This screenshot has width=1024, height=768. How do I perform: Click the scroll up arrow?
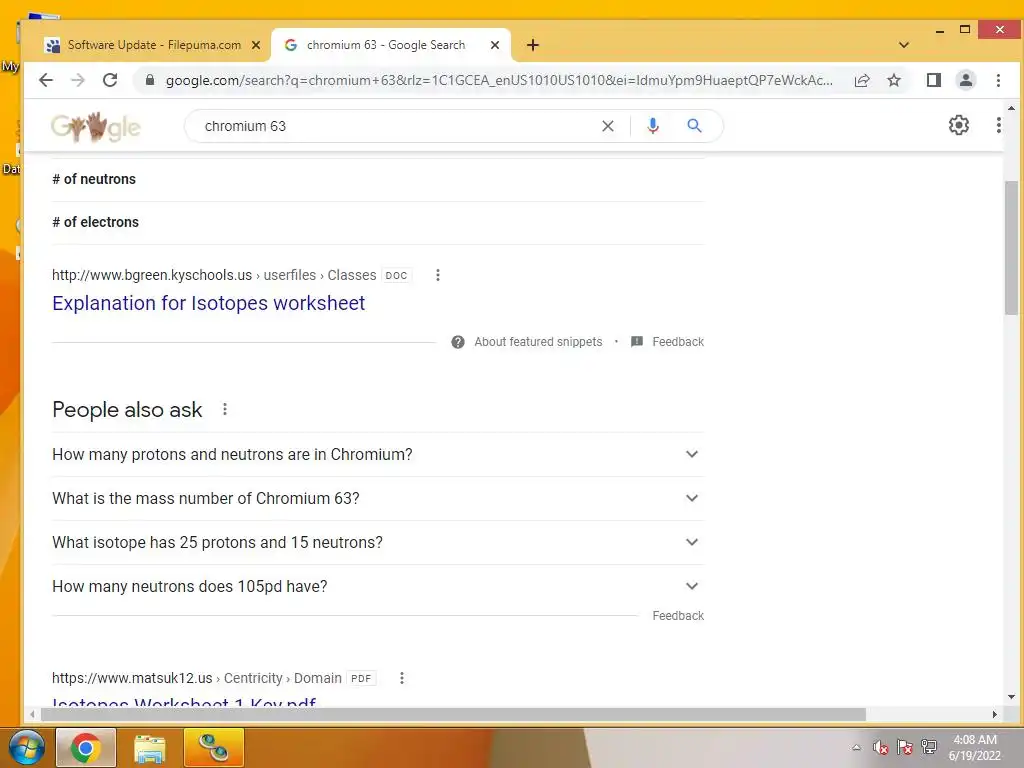pos(1011,108)
